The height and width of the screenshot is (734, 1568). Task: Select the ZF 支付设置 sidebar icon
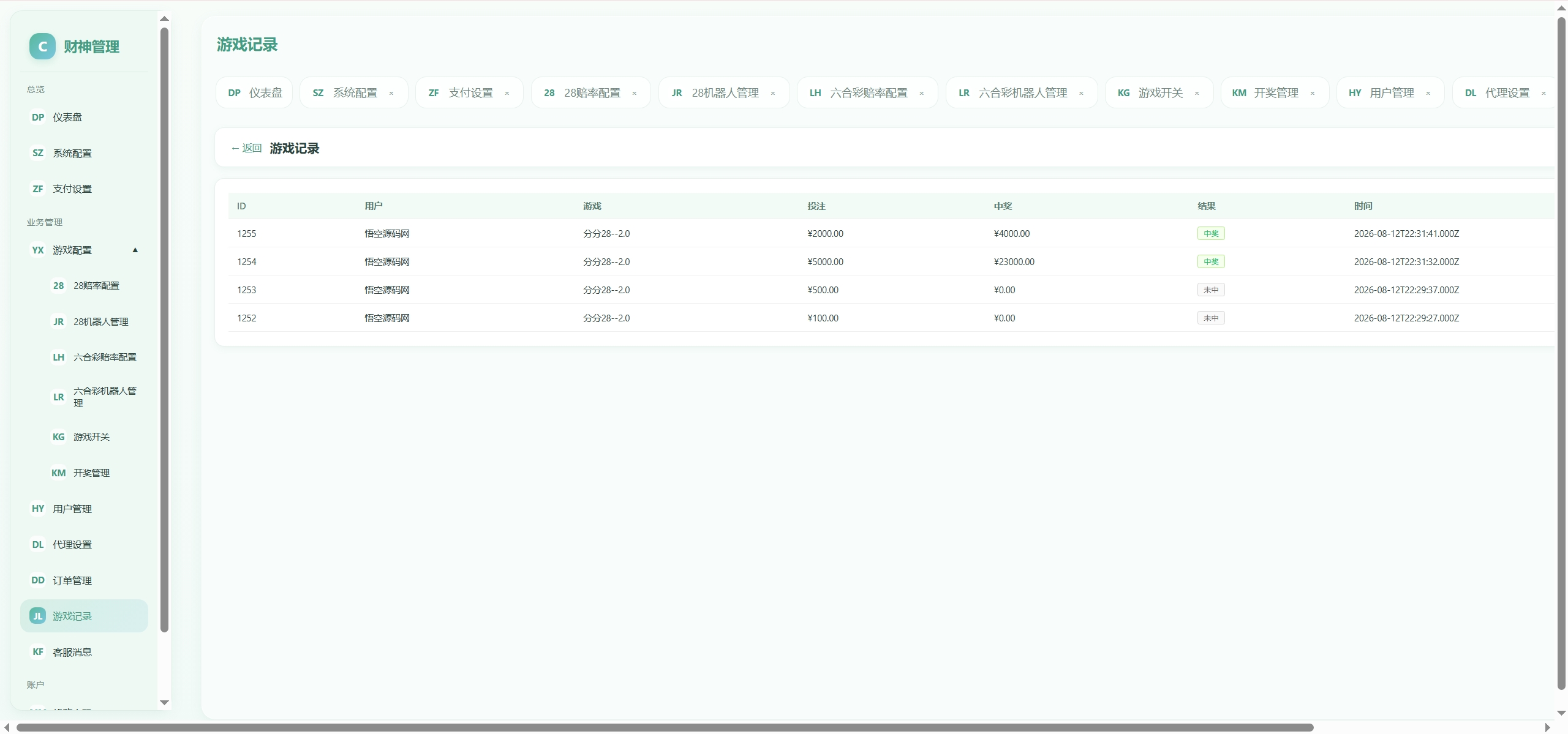pyautogui.click(x=38, y=189)
